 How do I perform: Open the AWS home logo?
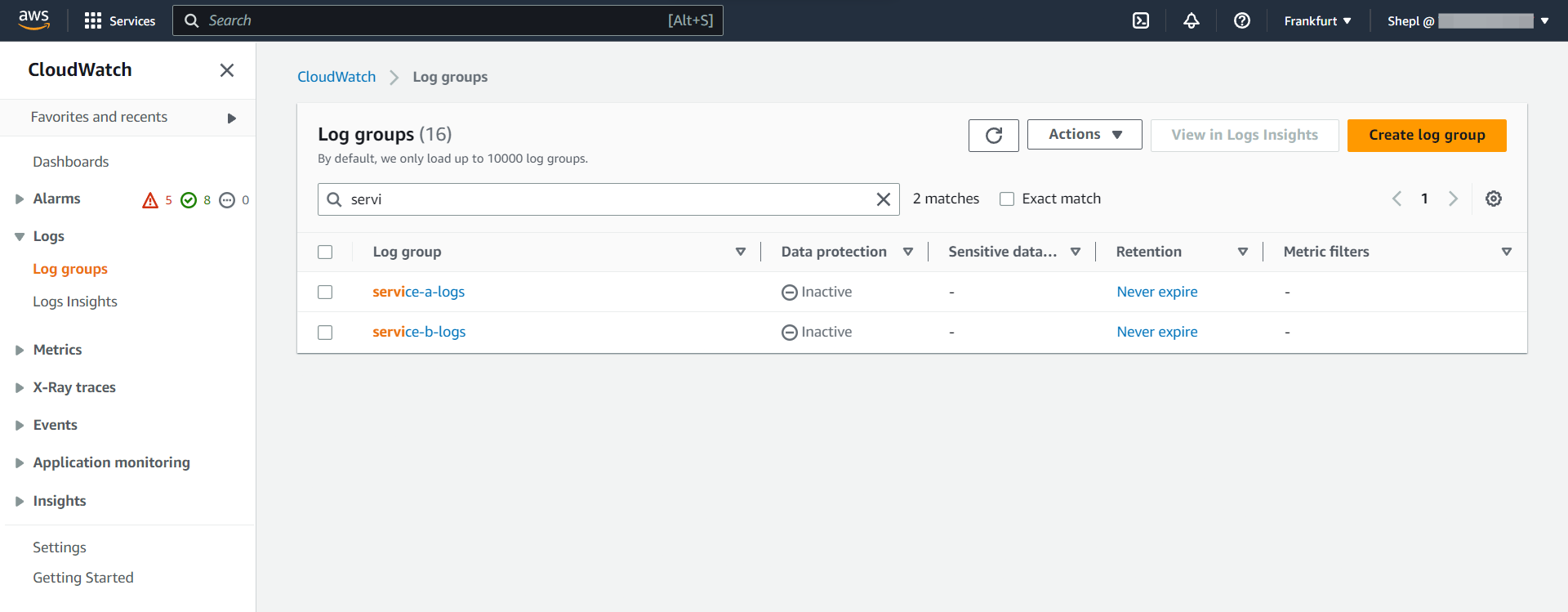(33, 20)
